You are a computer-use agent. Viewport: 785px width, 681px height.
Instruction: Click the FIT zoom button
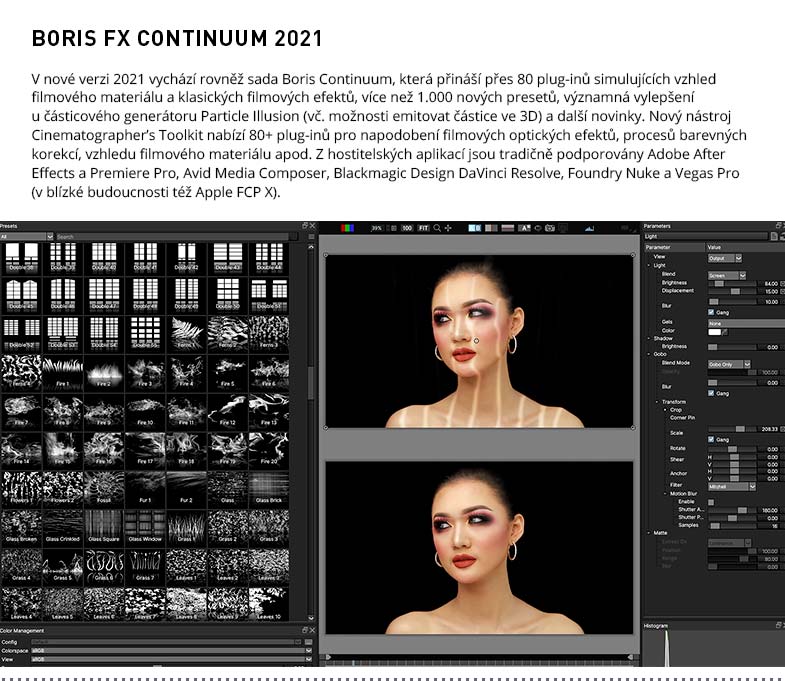pos(424,228)
